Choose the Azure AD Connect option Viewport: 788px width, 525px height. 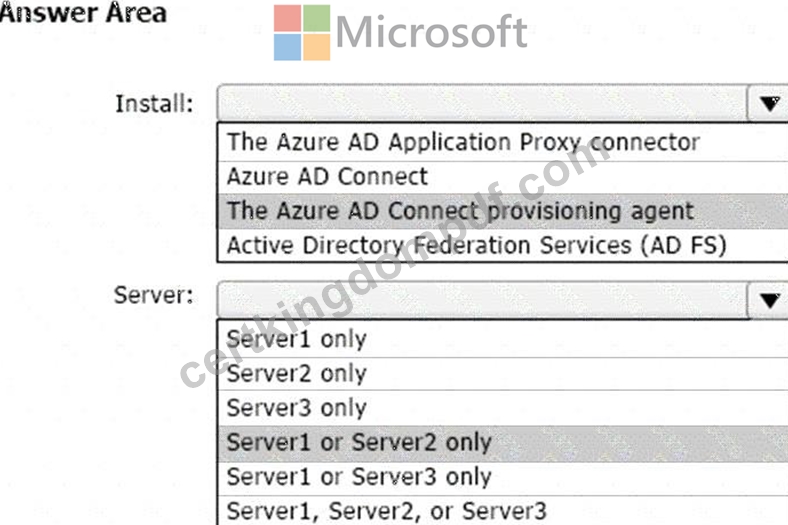(503, 177)
